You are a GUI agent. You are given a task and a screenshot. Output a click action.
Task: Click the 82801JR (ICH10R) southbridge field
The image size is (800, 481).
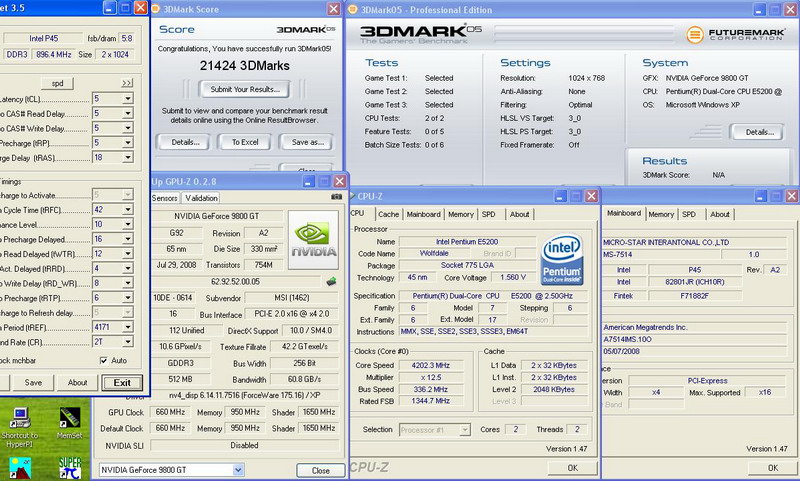tap(694, 282)
